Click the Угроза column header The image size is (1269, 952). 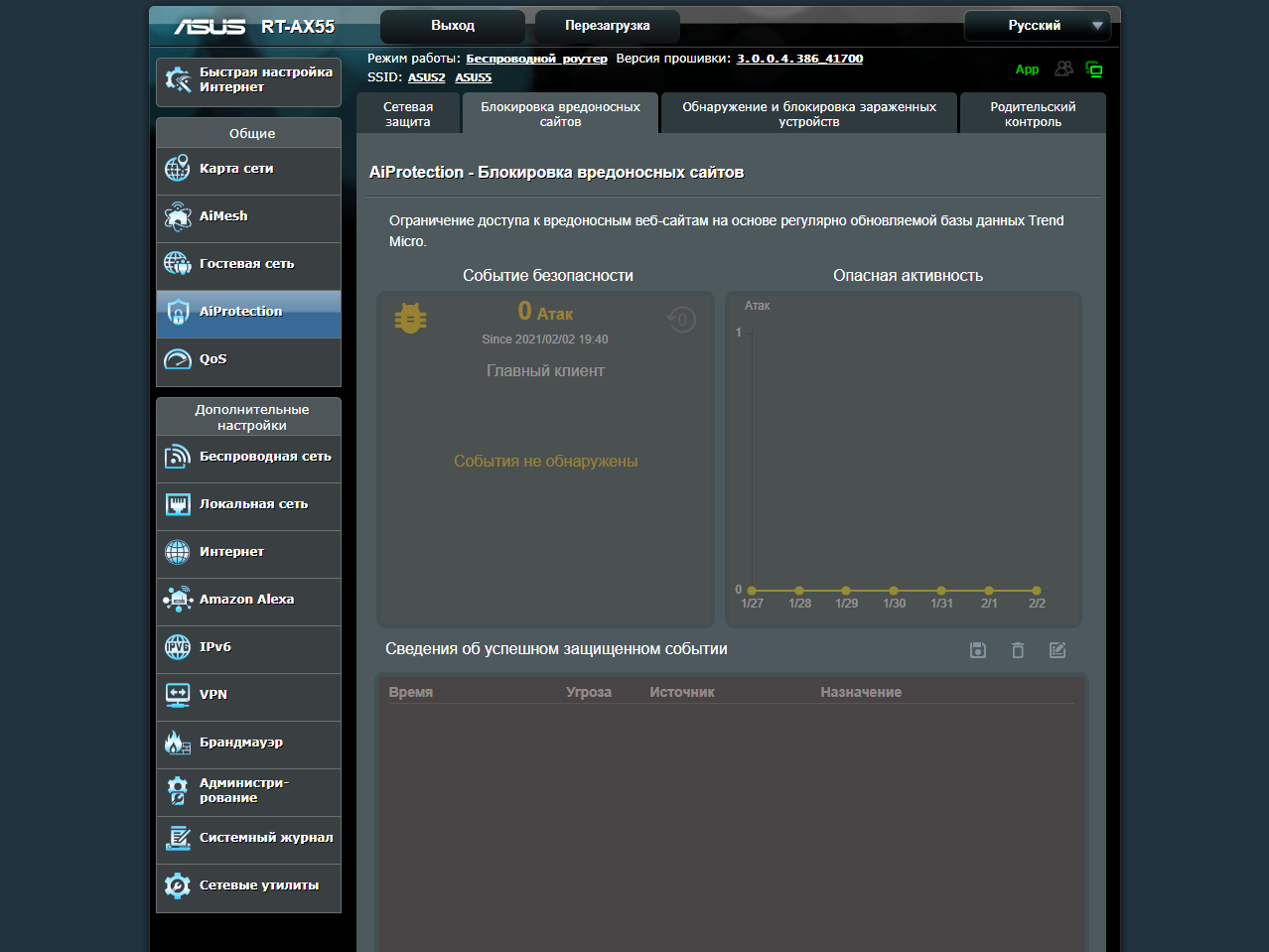pyautogui.click(x=589, y=692)
